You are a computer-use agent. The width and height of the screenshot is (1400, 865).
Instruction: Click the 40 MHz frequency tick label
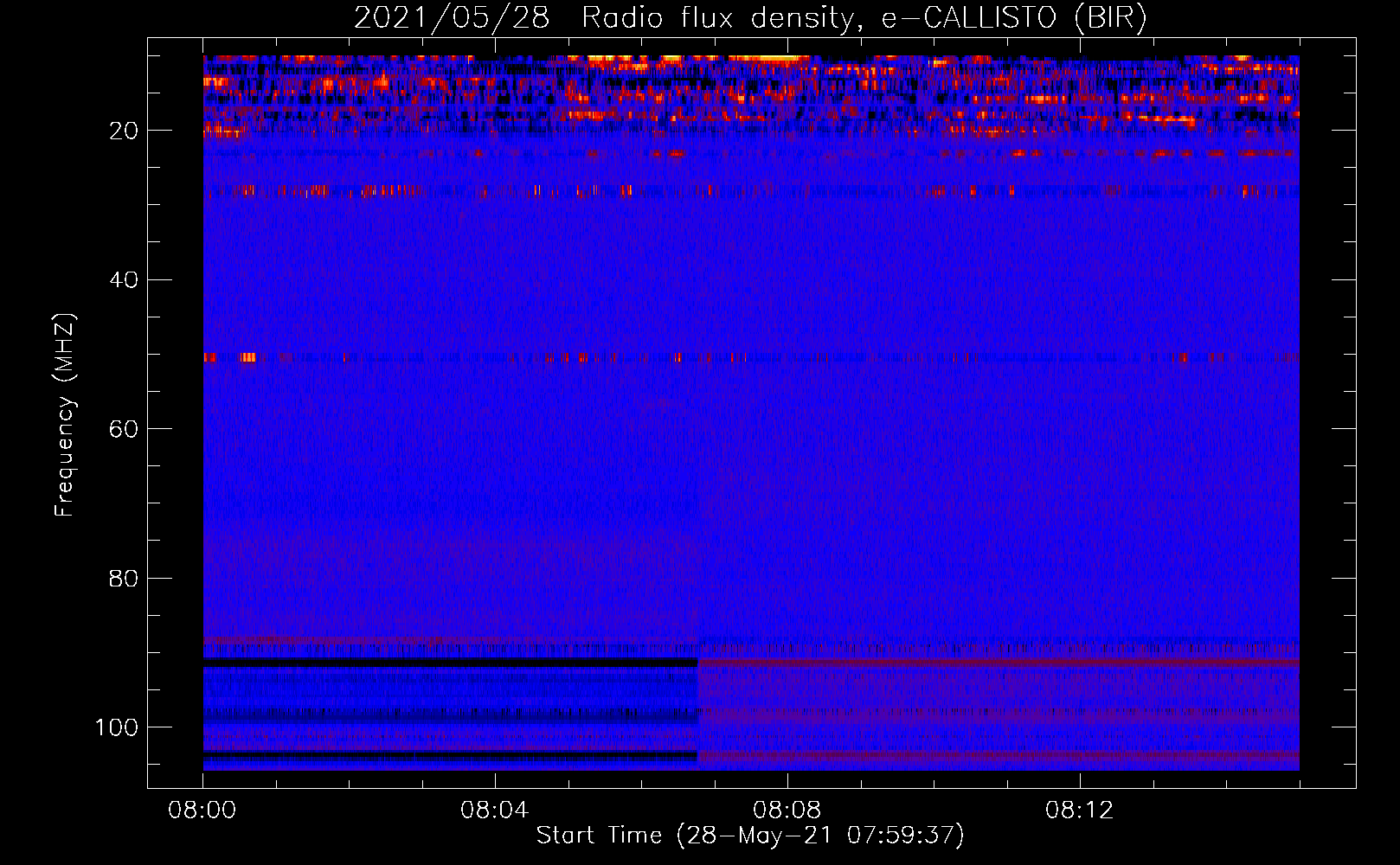[125, 280]
